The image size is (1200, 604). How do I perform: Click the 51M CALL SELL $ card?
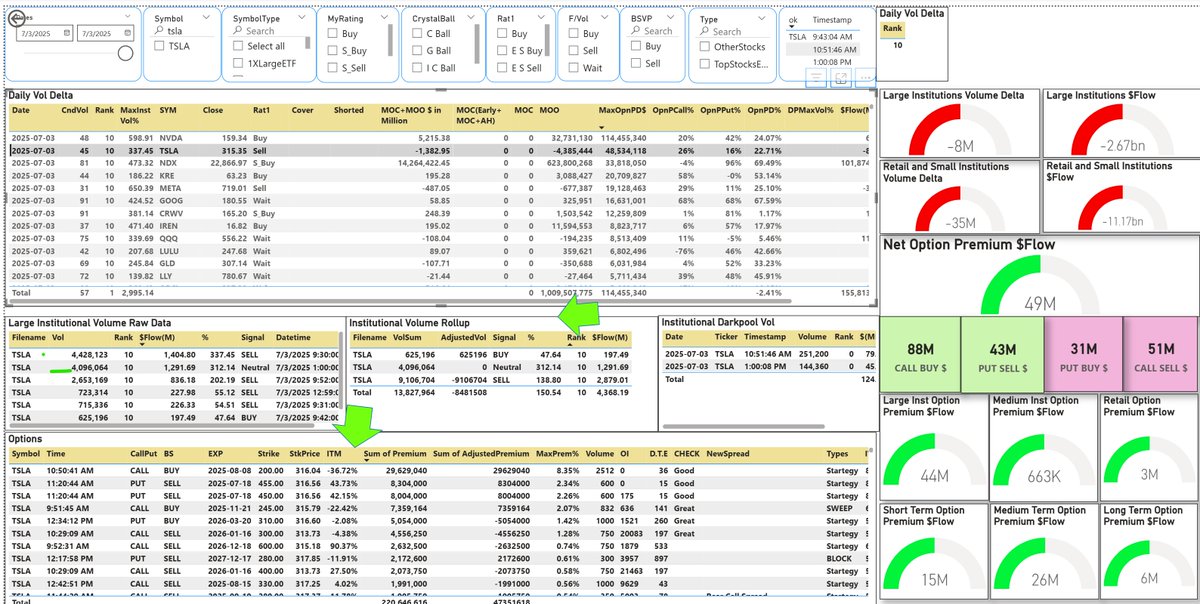[1161, 354]
